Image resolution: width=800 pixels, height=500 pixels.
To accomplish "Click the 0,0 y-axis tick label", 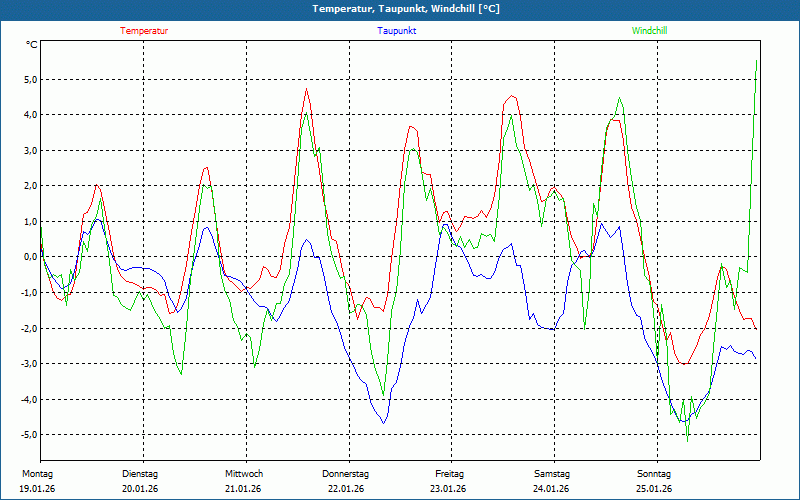I will coord(29,257).
